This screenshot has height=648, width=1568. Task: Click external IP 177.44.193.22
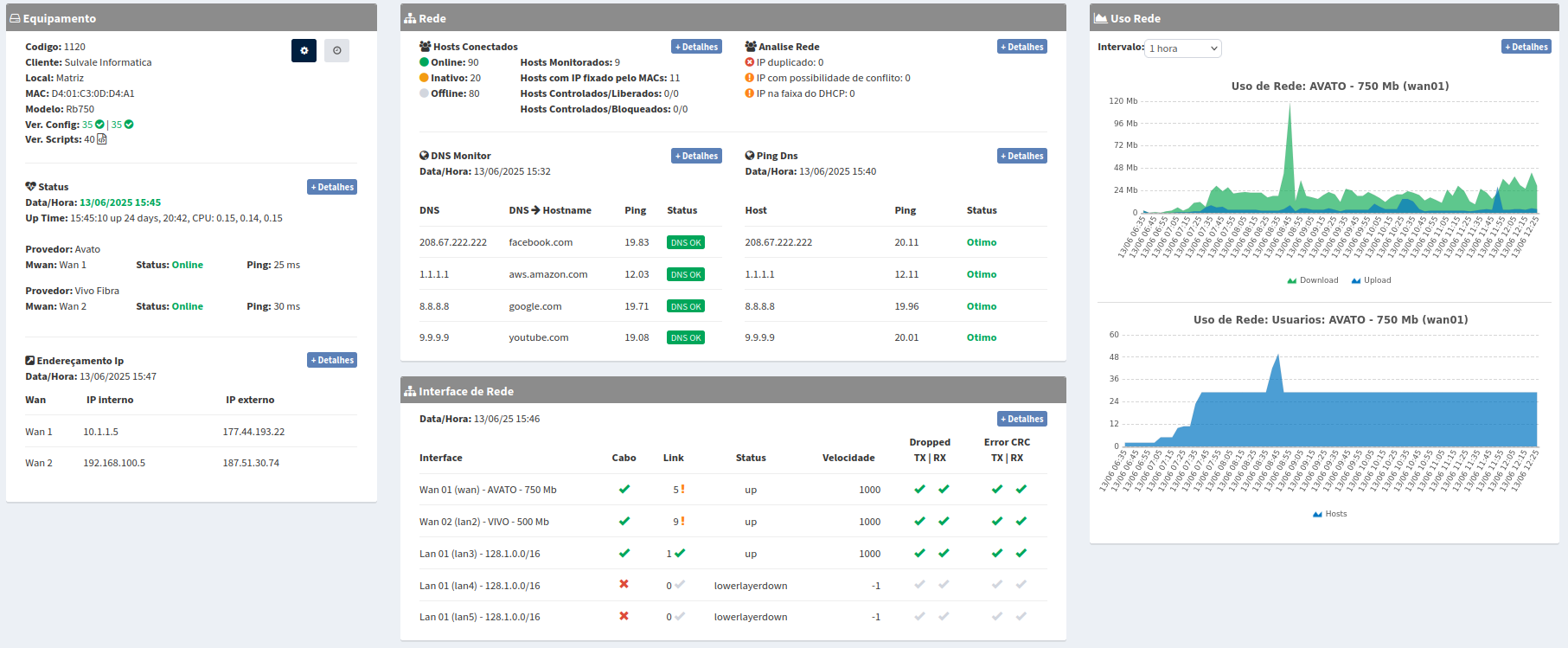[x=253, y=432]
